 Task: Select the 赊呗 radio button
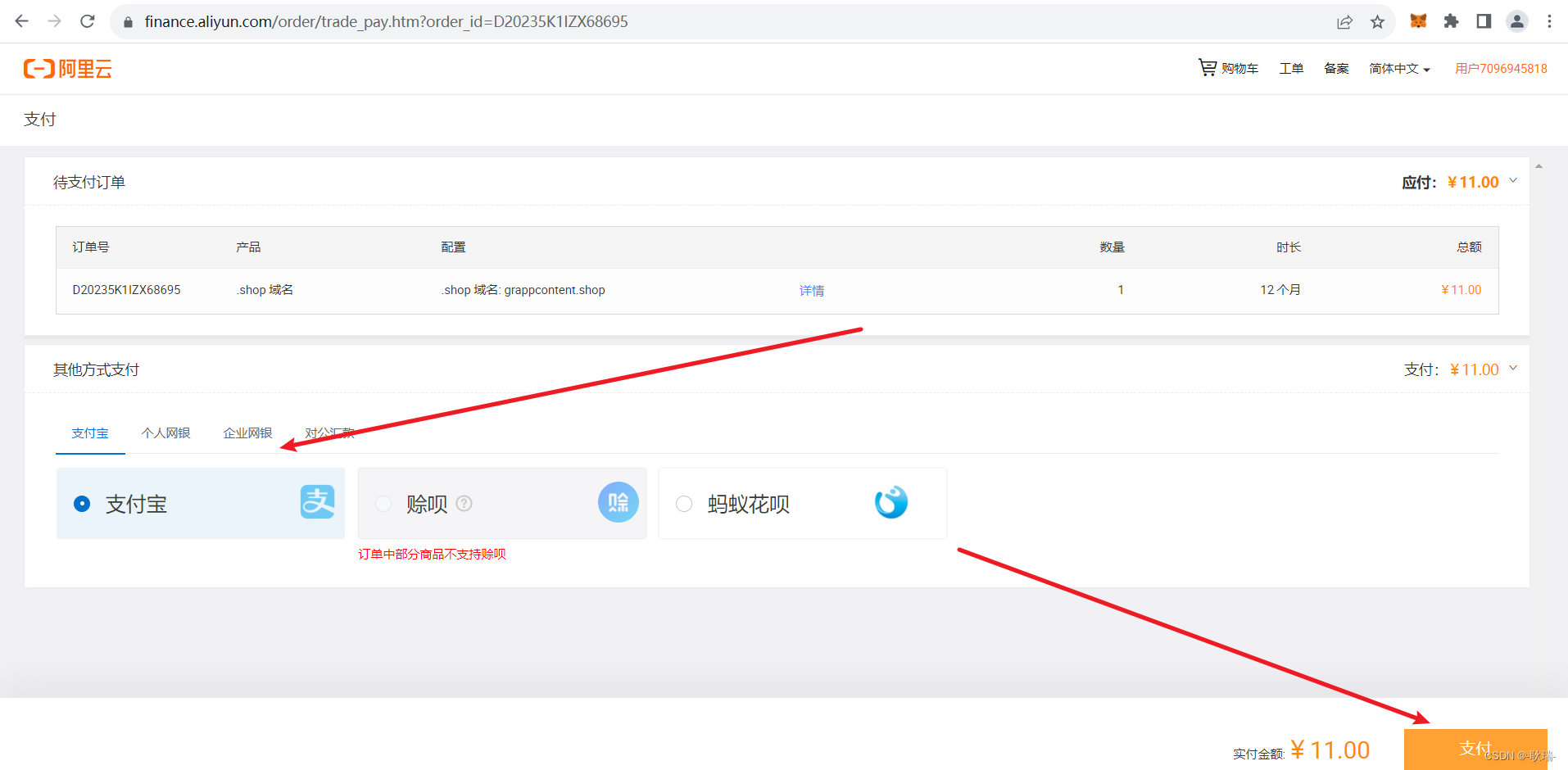[x=383, y=504]
